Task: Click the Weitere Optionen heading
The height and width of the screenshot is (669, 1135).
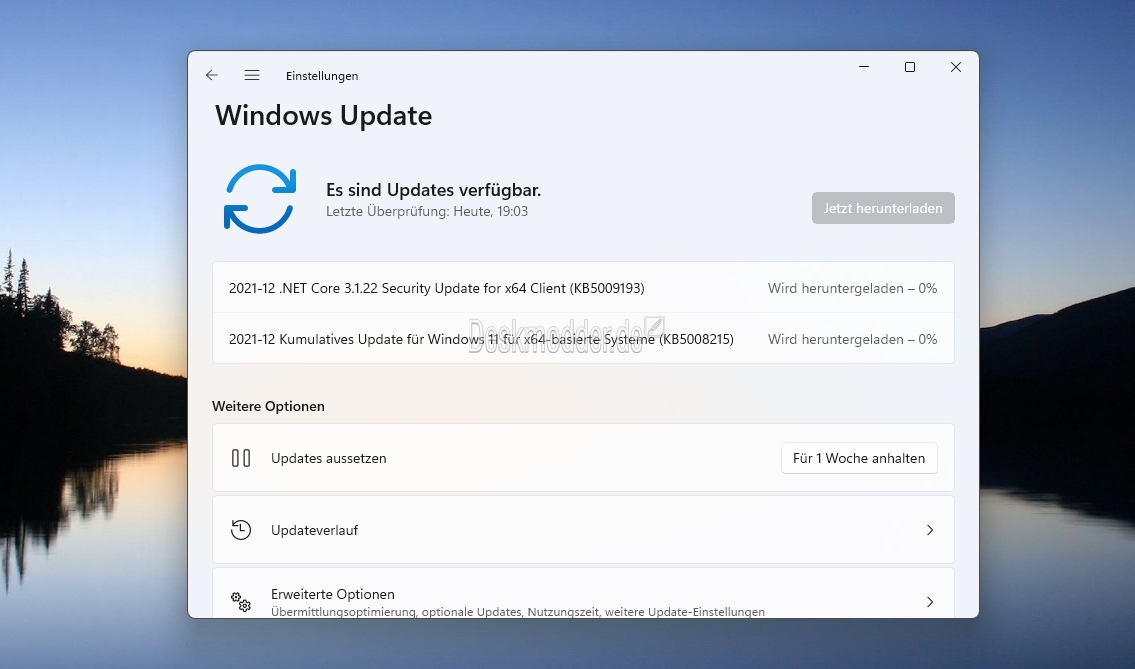Action: tap(269, 406)
